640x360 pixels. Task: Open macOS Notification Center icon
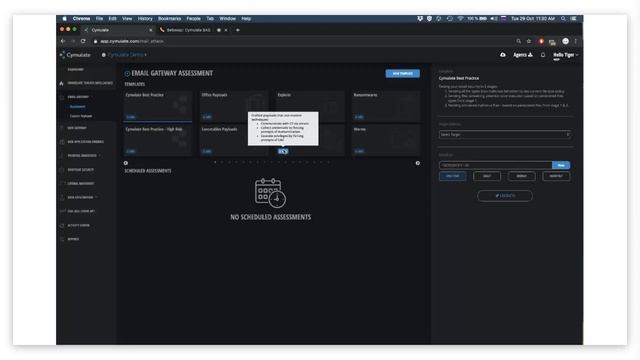click(x=574, y=19)
